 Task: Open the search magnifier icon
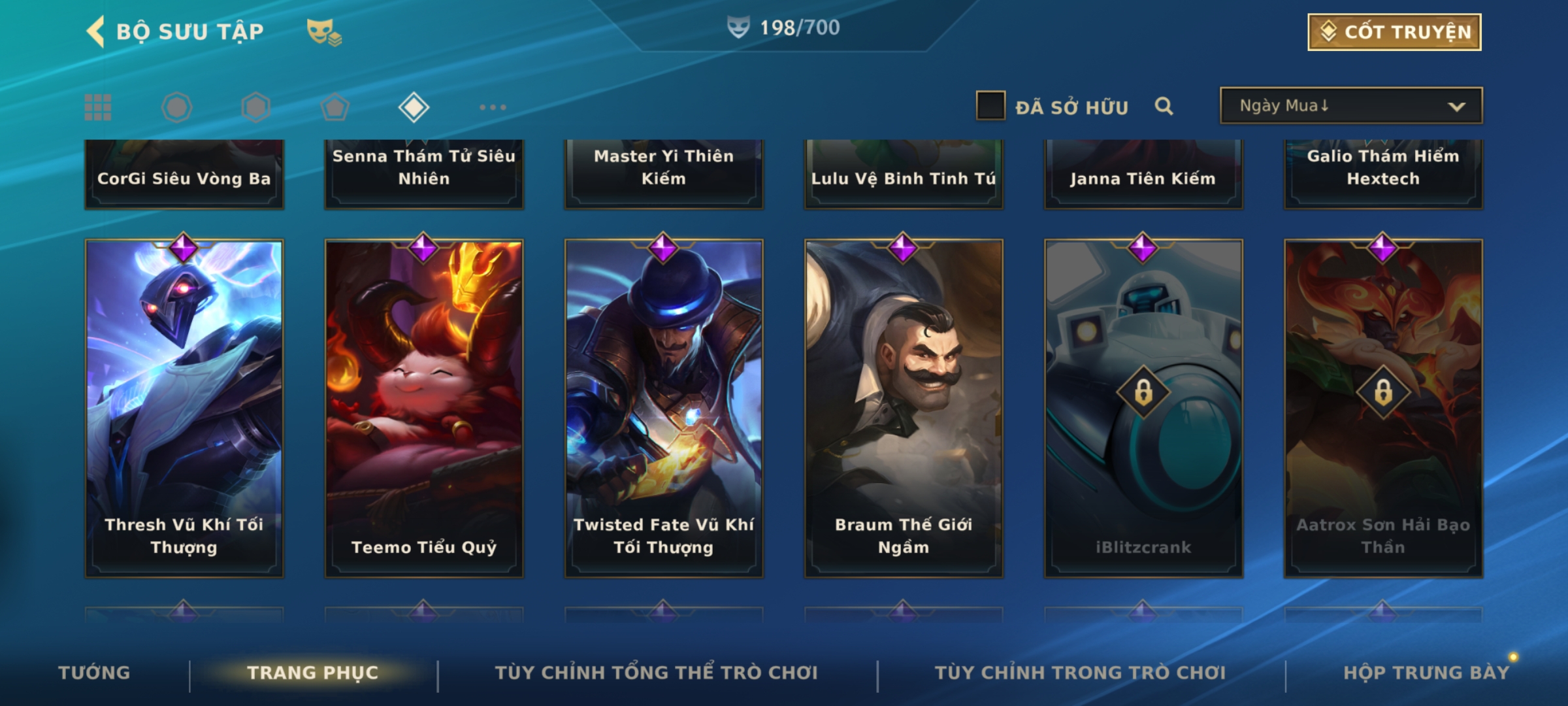(x=1164, y=106)
